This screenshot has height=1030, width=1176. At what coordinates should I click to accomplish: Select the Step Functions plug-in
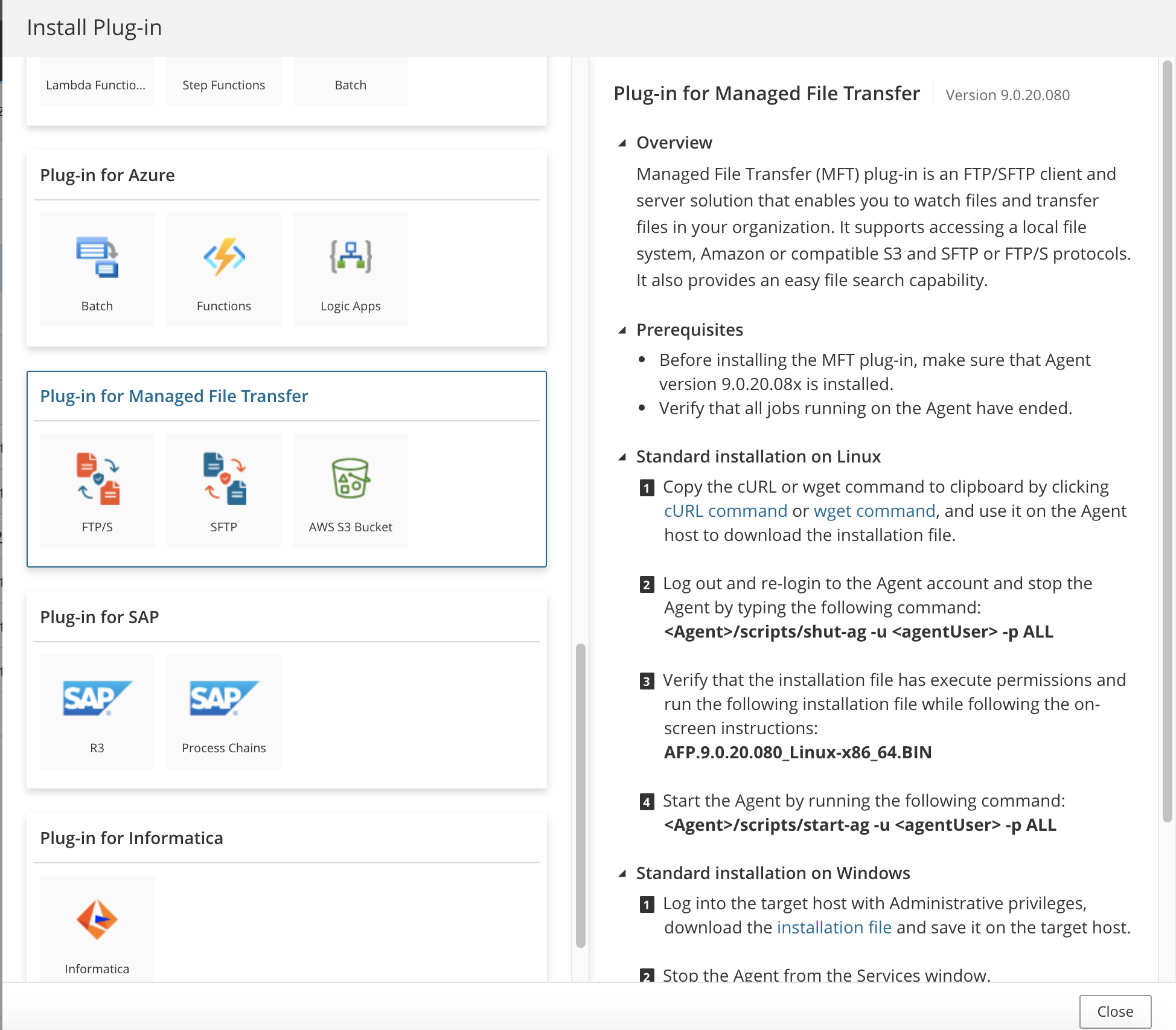click(x=223, y=85)
